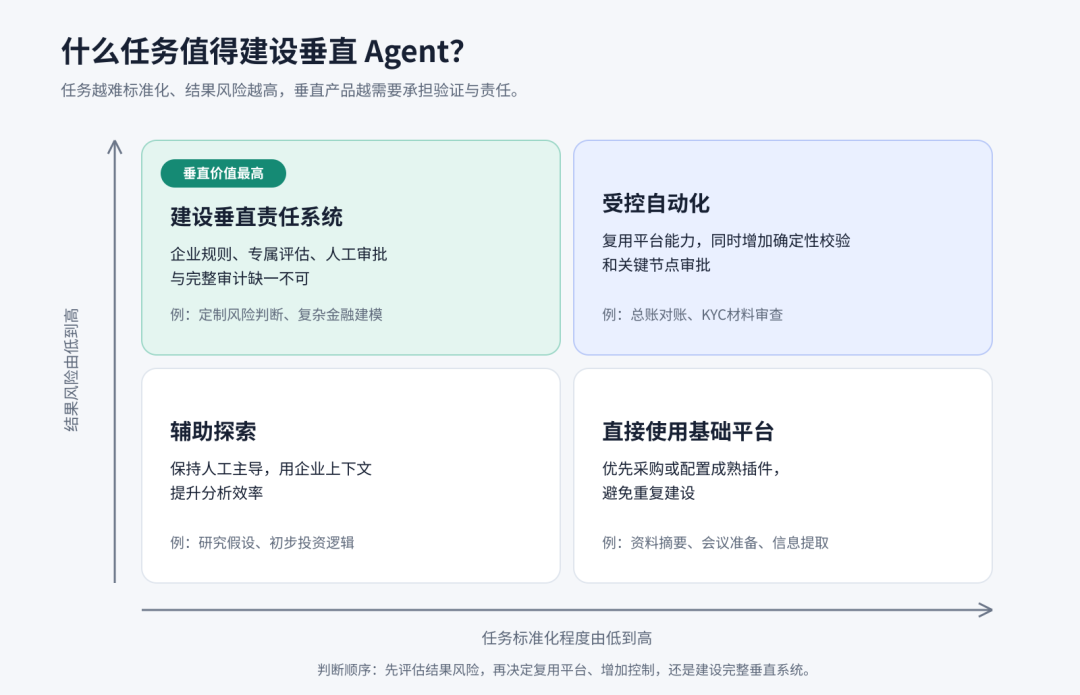Viewport: 1080px width, 695px height.
Task: Click the footer note starting 判断顺序
Action: (565, 670)
